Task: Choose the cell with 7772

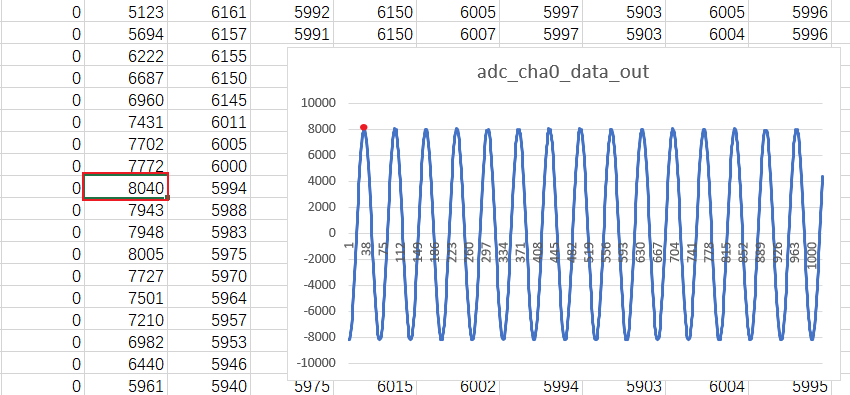Action: click(126, 165)
